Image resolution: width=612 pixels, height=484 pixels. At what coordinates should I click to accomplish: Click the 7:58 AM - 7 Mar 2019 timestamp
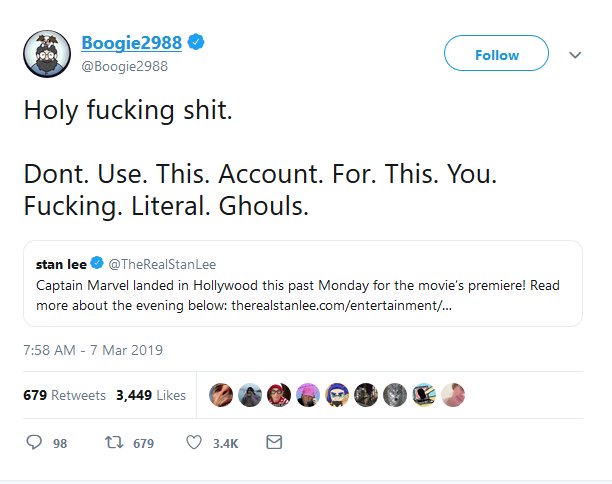(93, 350)
